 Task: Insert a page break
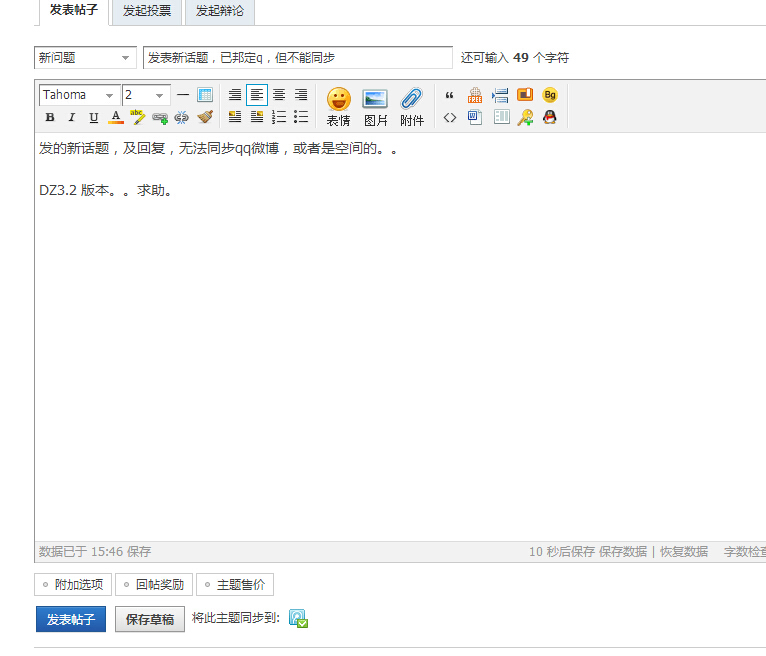tap(500, 95)
